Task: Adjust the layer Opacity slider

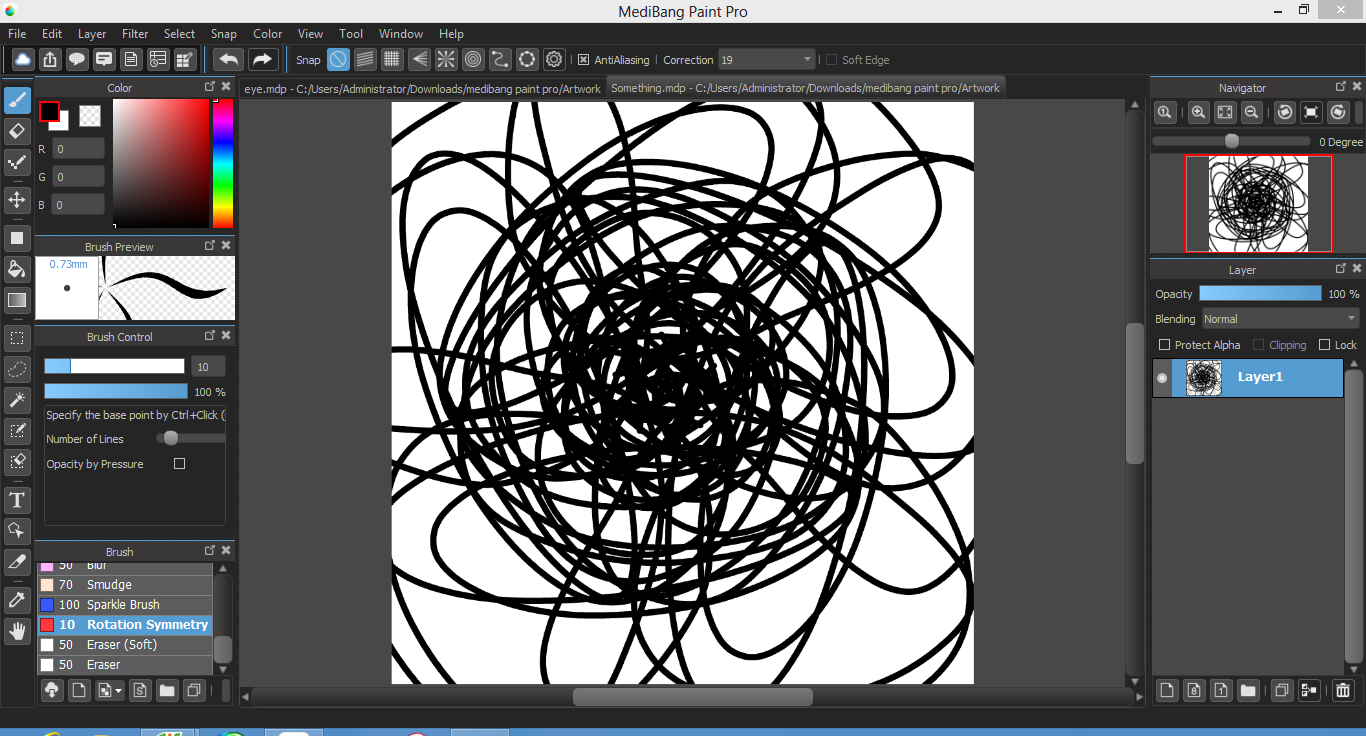Action: (x=1260, y=294)
